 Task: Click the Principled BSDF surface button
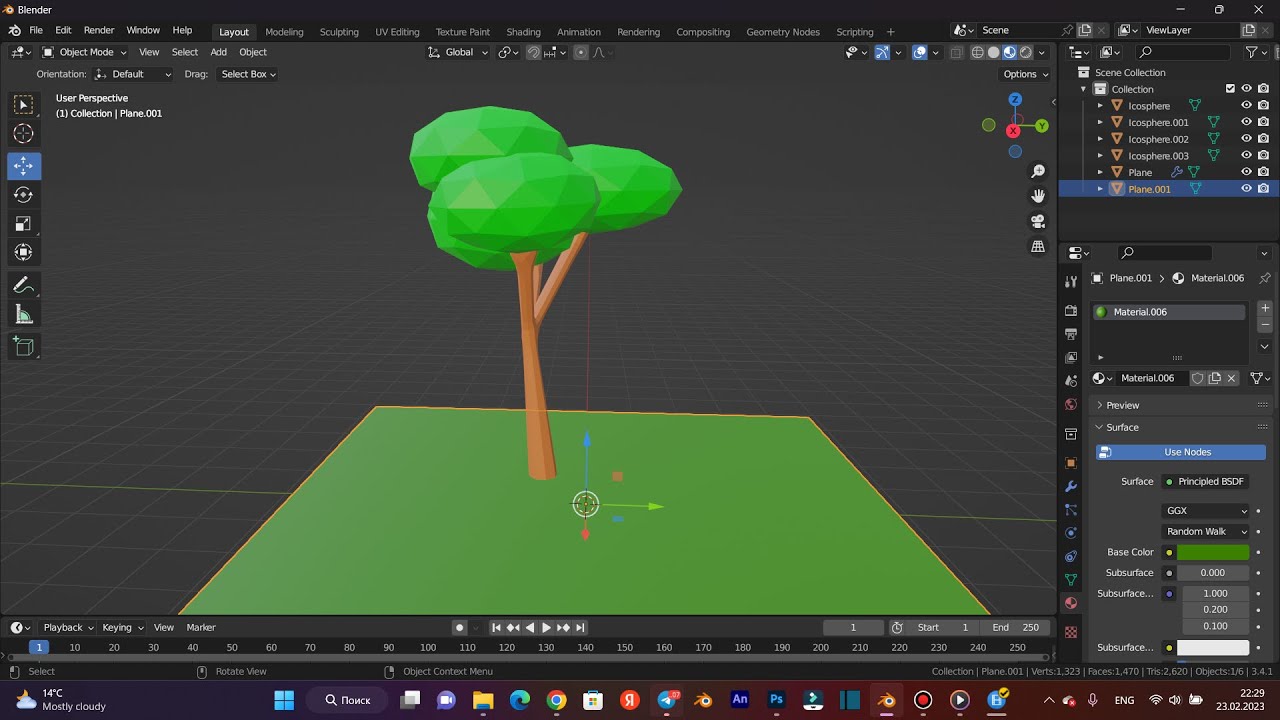click(x=1205, y=482)
